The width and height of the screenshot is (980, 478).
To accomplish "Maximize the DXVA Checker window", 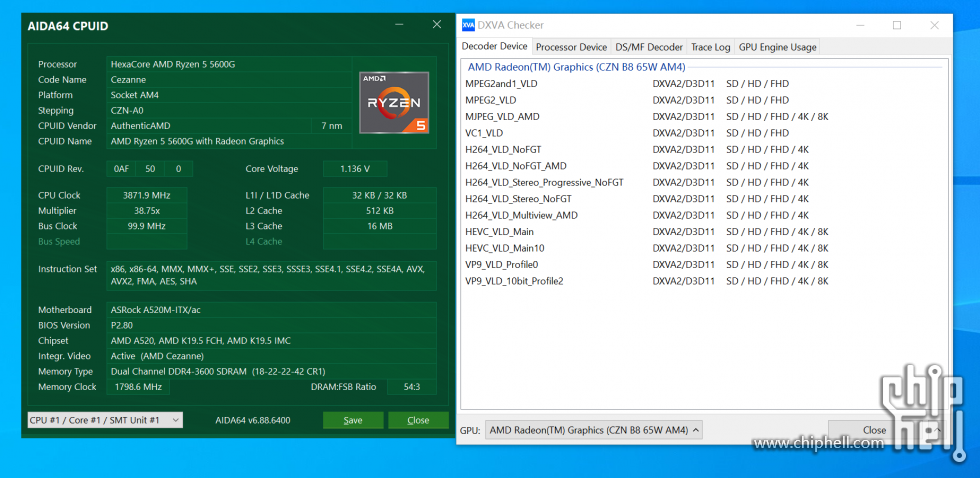I will [x=897, y=25].
